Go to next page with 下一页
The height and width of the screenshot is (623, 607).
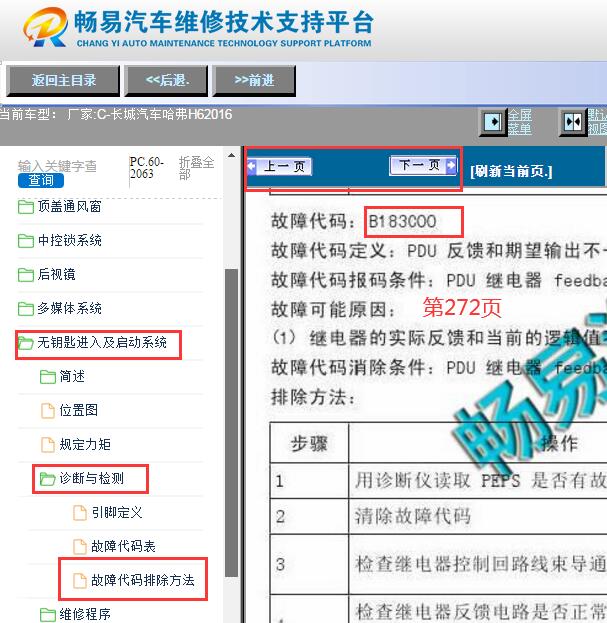(x=423, y=165)
